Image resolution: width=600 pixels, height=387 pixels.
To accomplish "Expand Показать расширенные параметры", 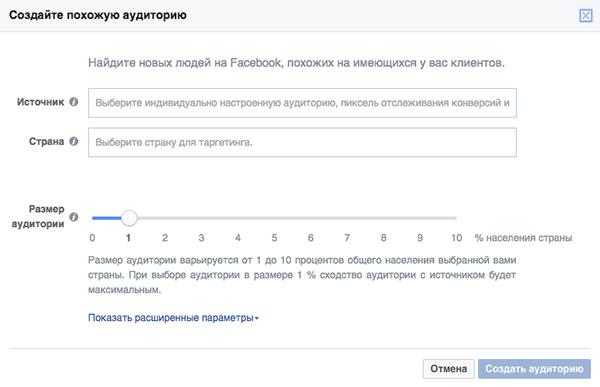I will (173, 318).
